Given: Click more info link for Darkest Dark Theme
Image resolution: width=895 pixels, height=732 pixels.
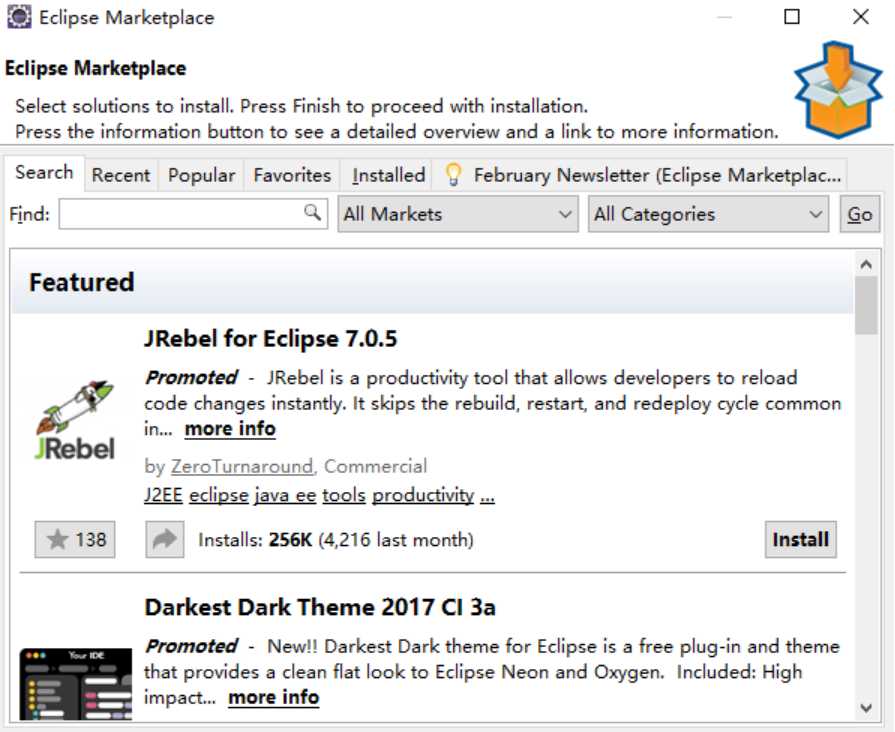Looking at the screenshot, I should click(x=273, y=697).
